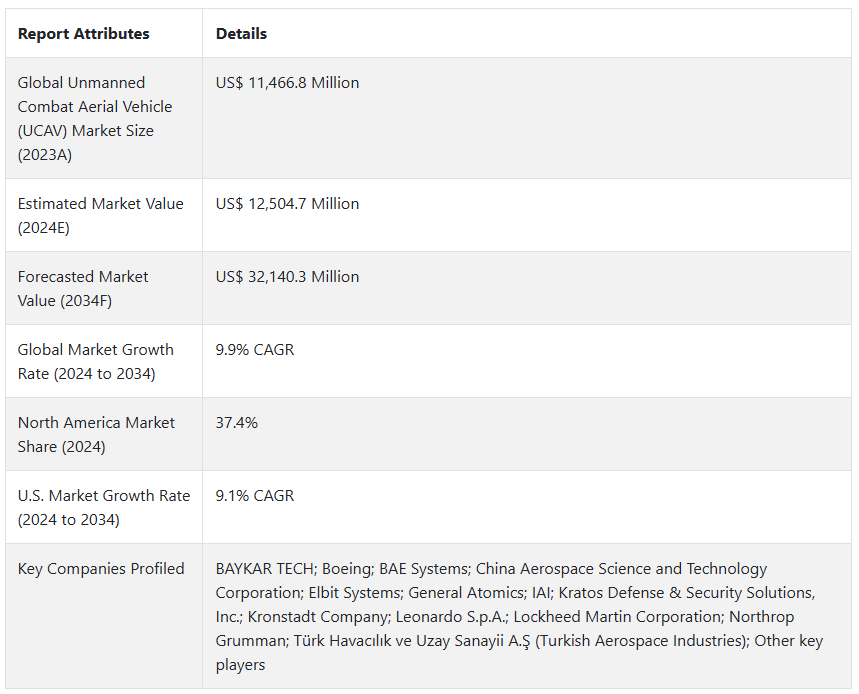Image resolution: width=859 pixels, height=694 pixels.
Task: Click the US$ 32,140.3 Million value
Action: pyautogui.click(x=287, y=277)
